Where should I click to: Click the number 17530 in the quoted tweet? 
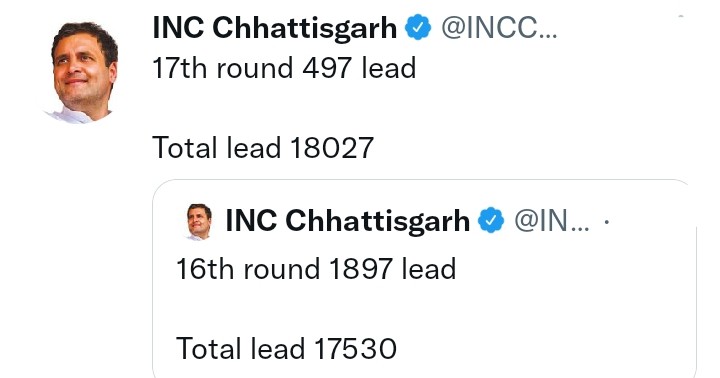click(x=355, y=348)
